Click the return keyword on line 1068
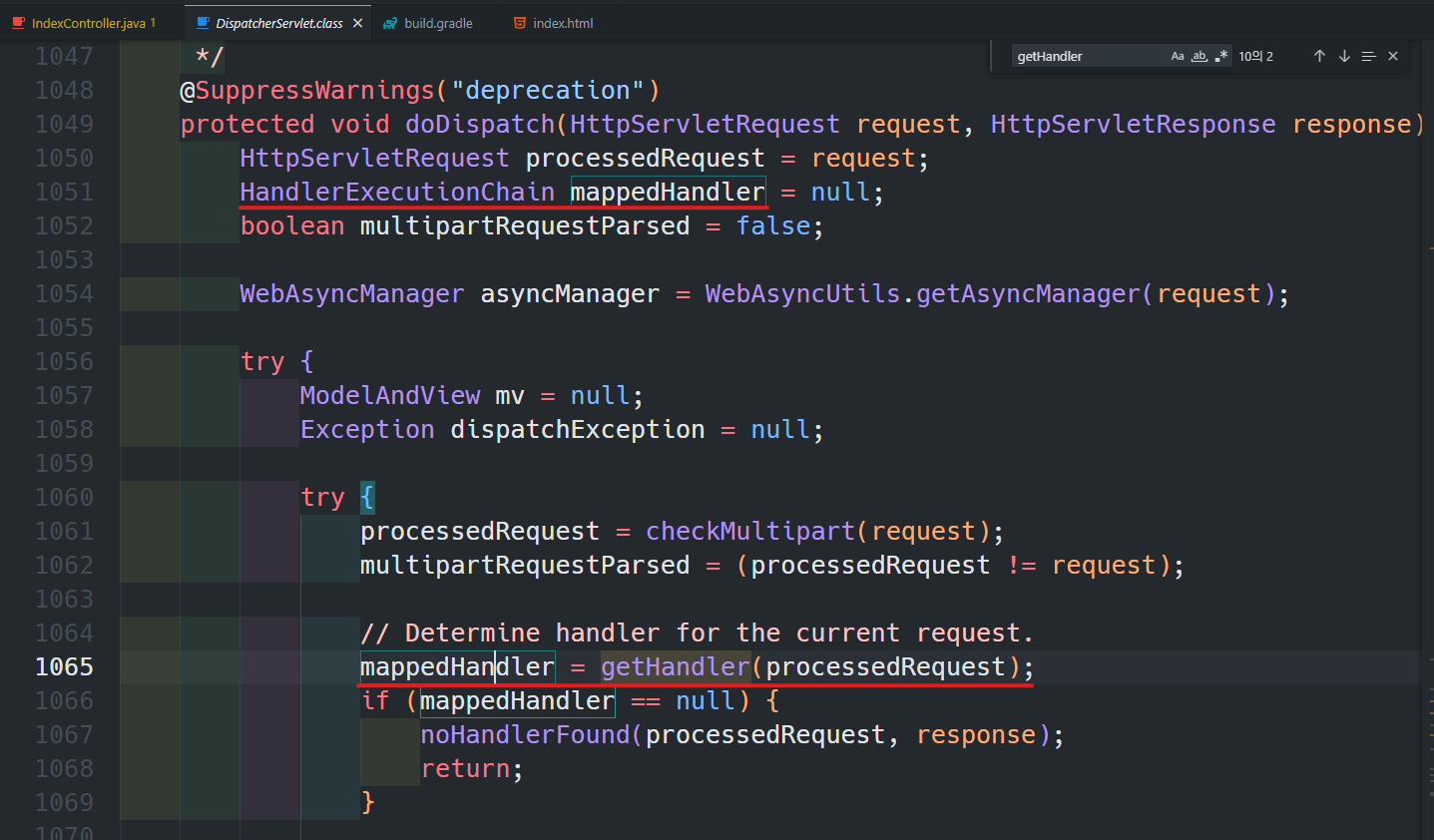Viewport: 1434px width, 840px height. [465, 768]
